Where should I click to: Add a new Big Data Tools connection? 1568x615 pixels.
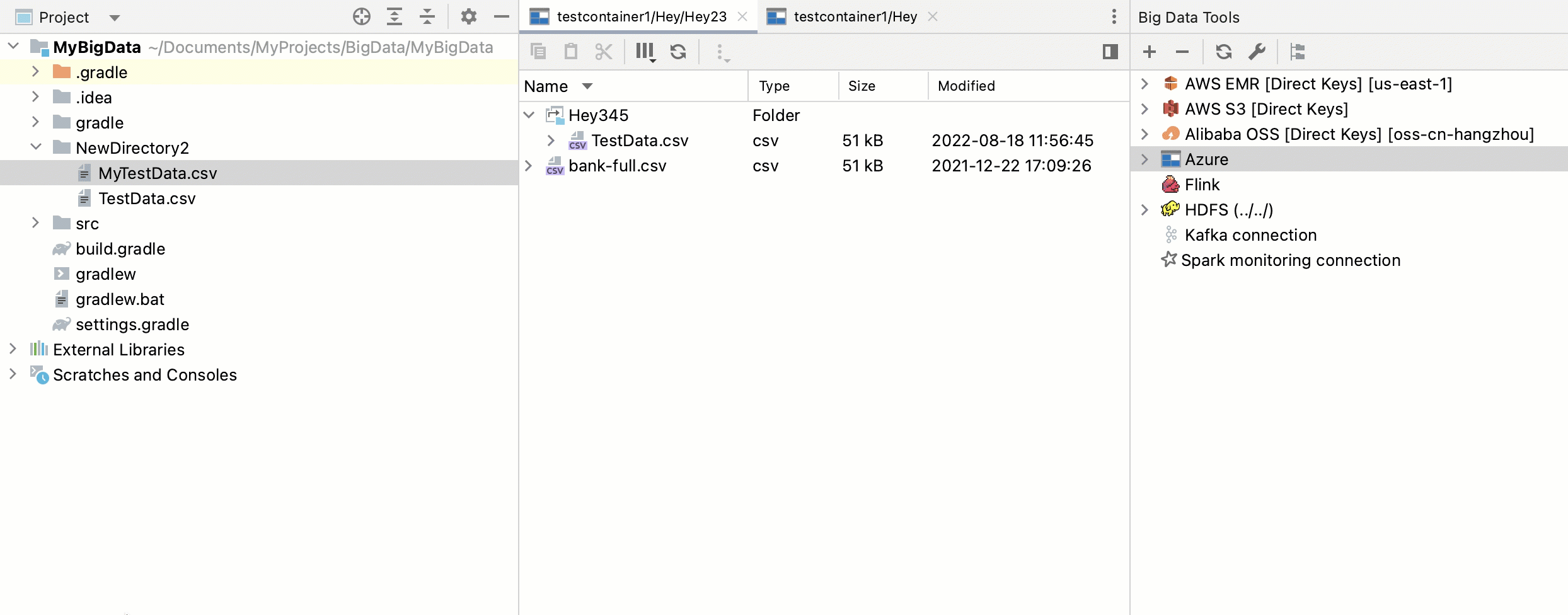pos(1149,51)
